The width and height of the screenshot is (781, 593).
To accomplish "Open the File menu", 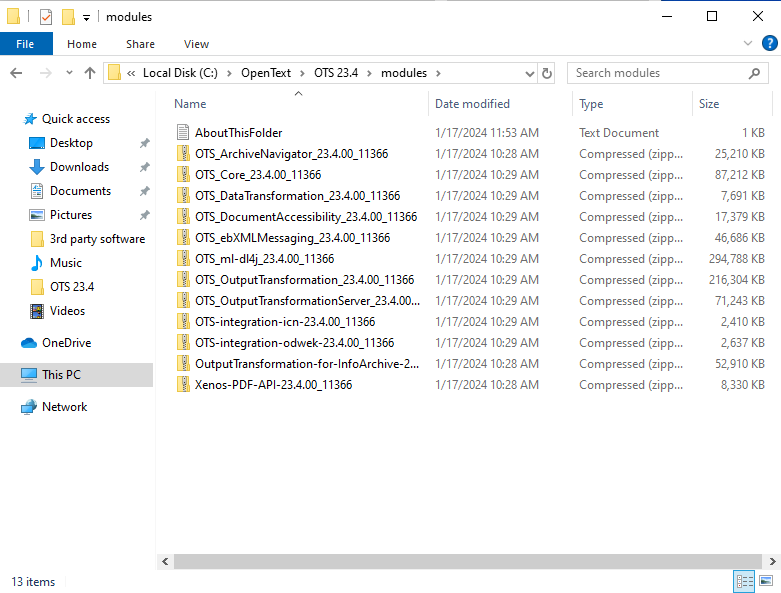I will pos(25,44).
